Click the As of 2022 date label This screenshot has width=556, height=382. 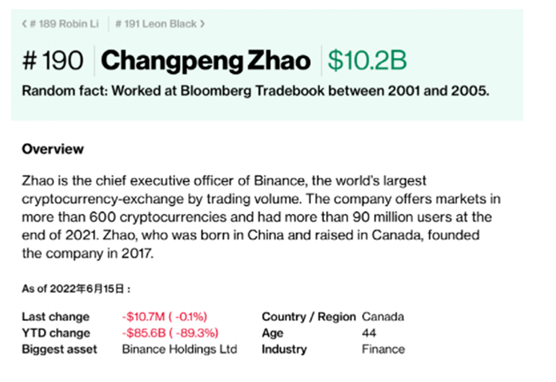coord(76,289)
